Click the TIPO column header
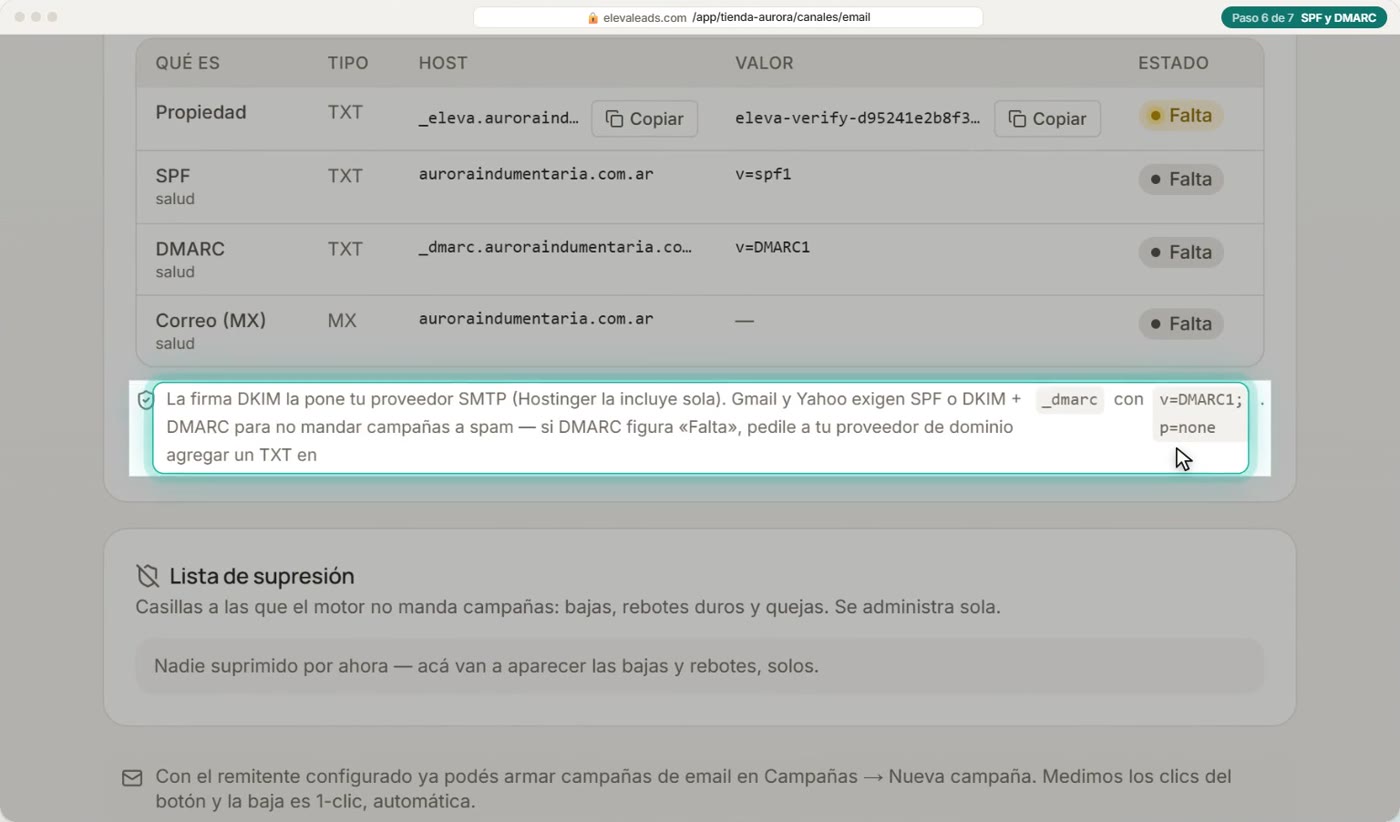Screen dimensions: 1400x822 point(348,63)
